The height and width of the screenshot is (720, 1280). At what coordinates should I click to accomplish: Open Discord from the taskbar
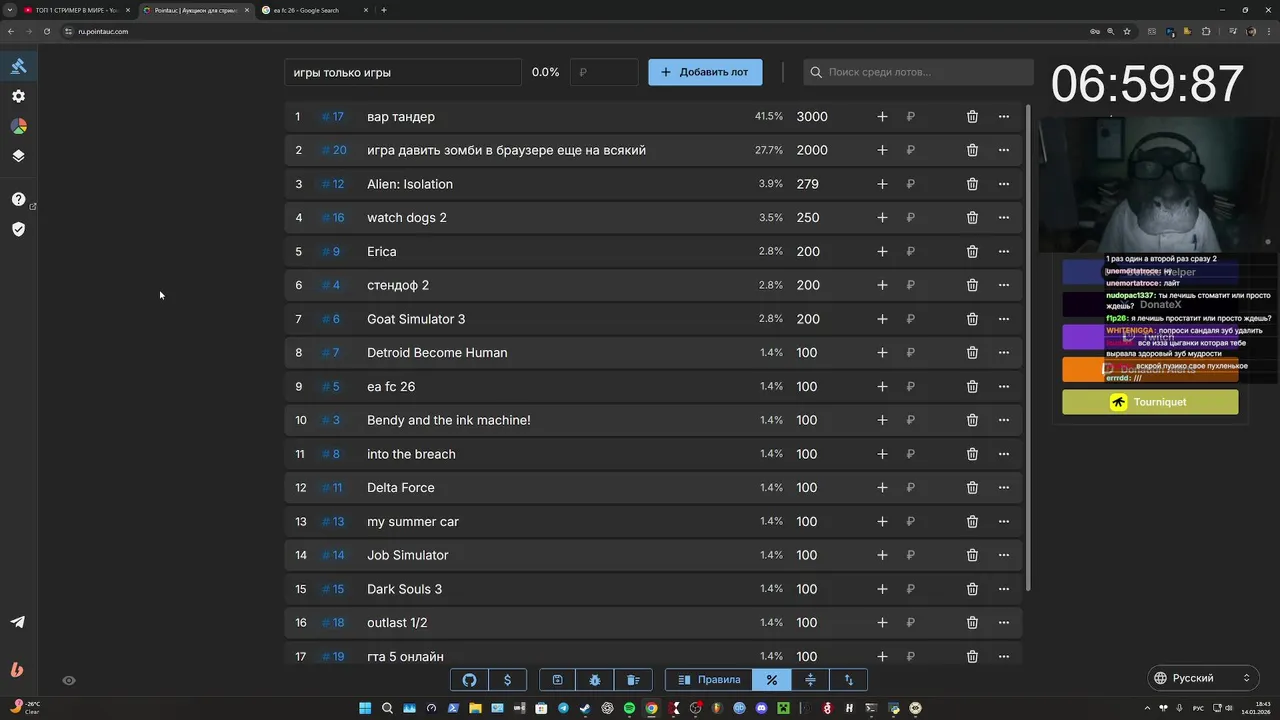pos(761,708)
